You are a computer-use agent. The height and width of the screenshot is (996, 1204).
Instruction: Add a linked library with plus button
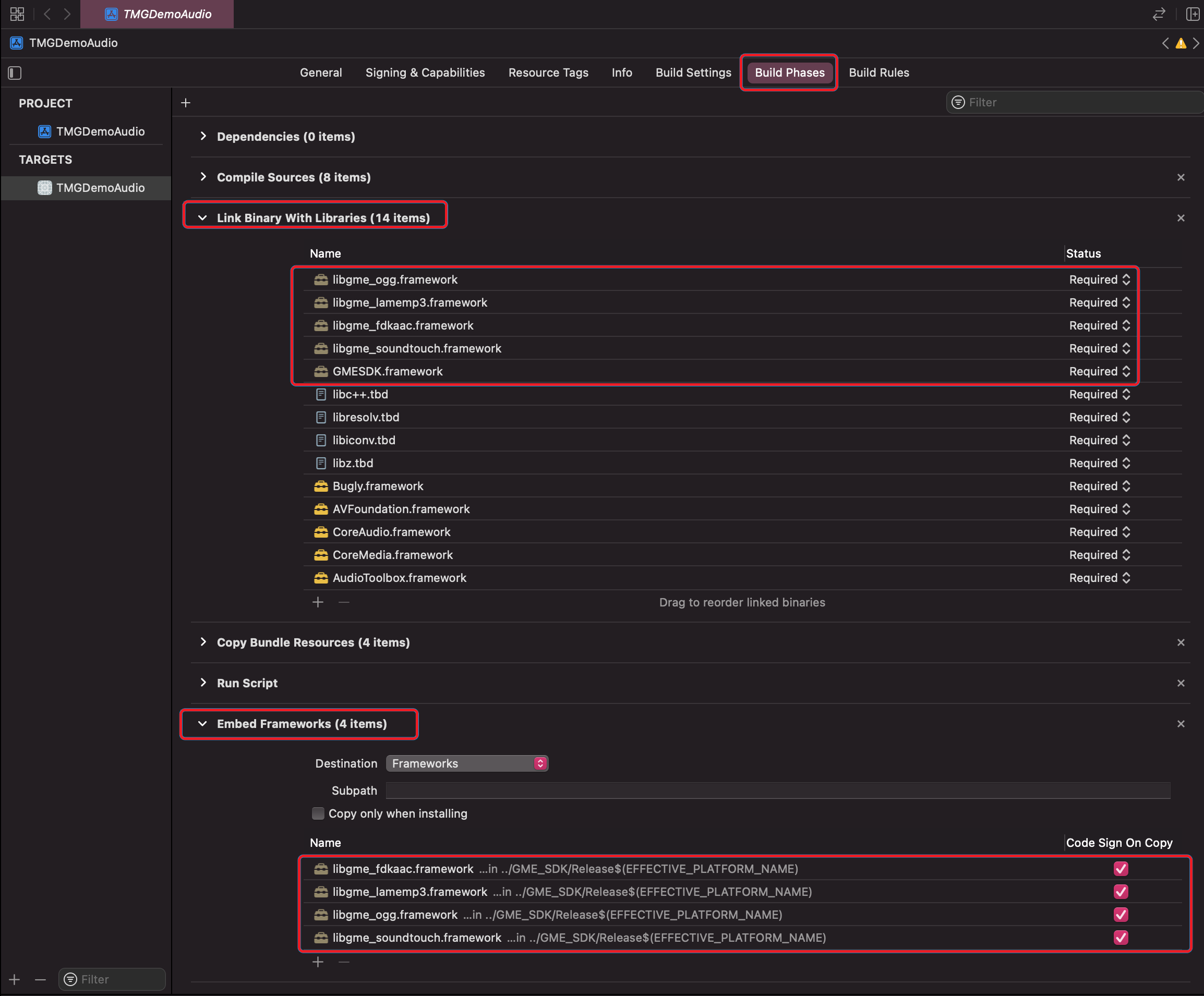[x=318, y=602]
